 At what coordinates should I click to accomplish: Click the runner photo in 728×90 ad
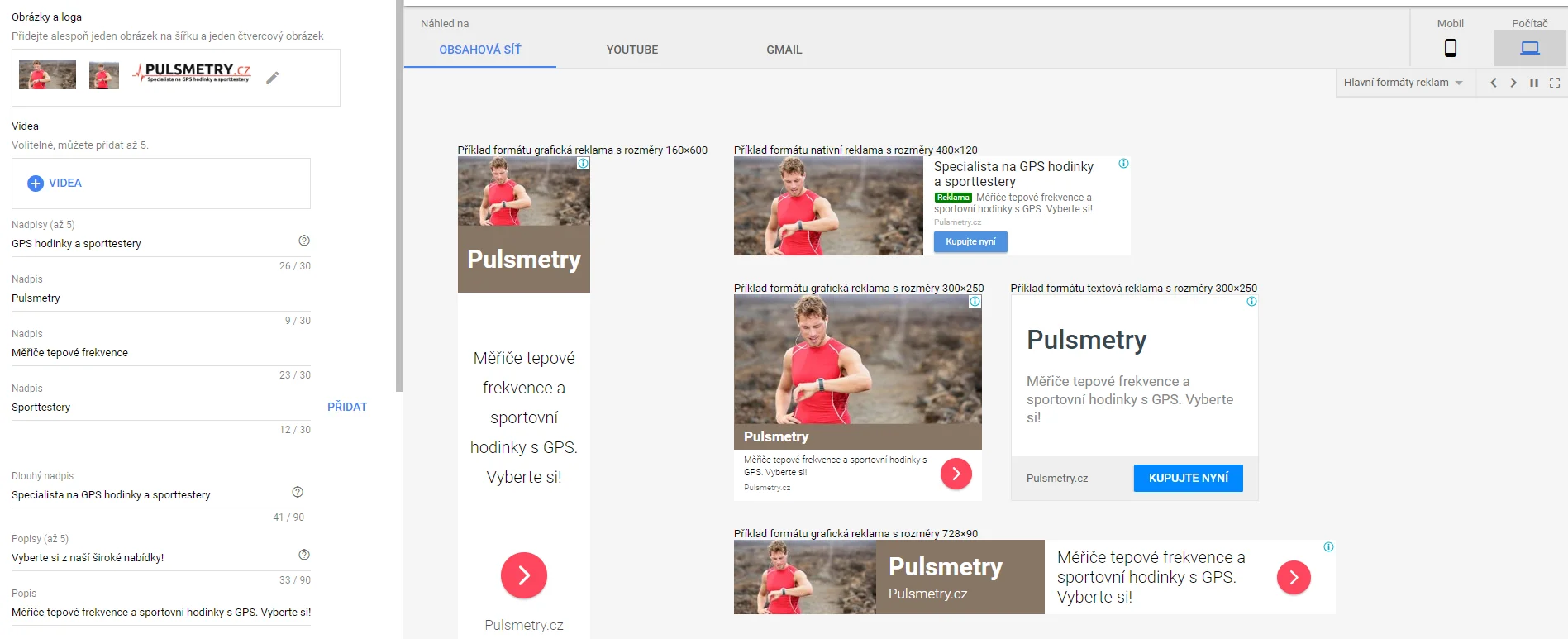click(805, 577)
